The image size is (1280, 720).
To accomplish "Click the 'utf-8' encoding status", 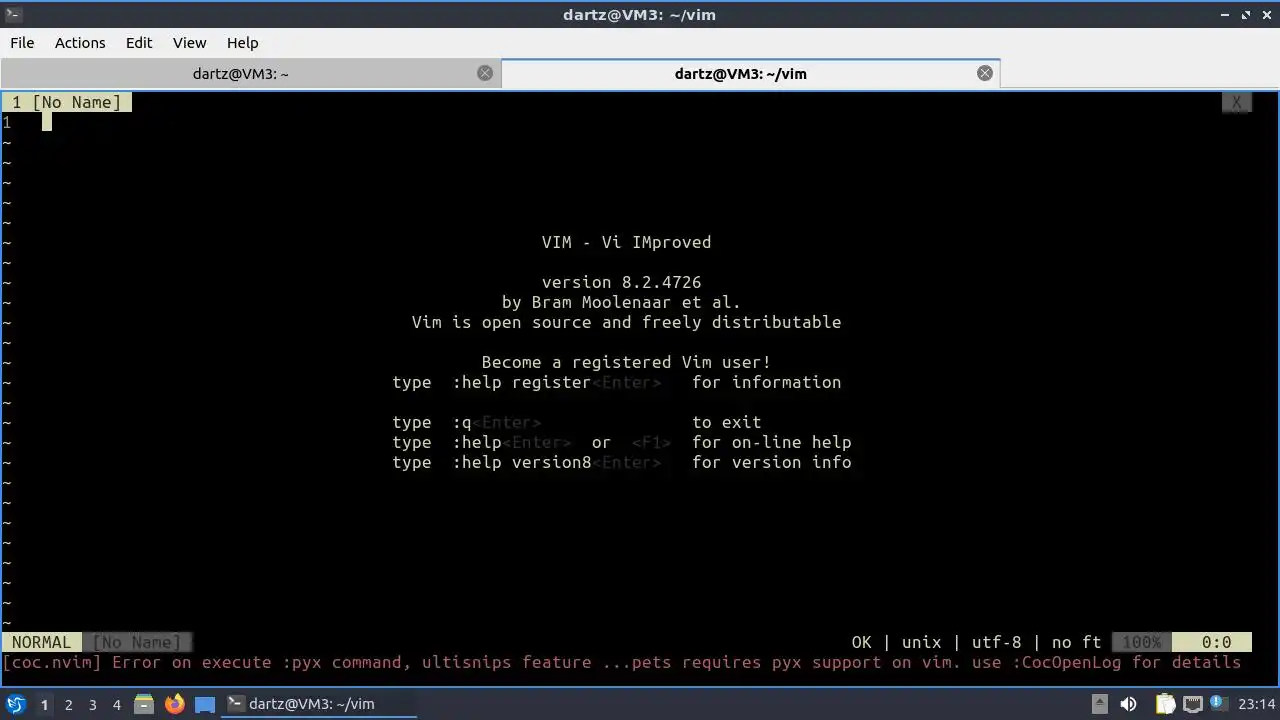I will (x=996, y=642).
